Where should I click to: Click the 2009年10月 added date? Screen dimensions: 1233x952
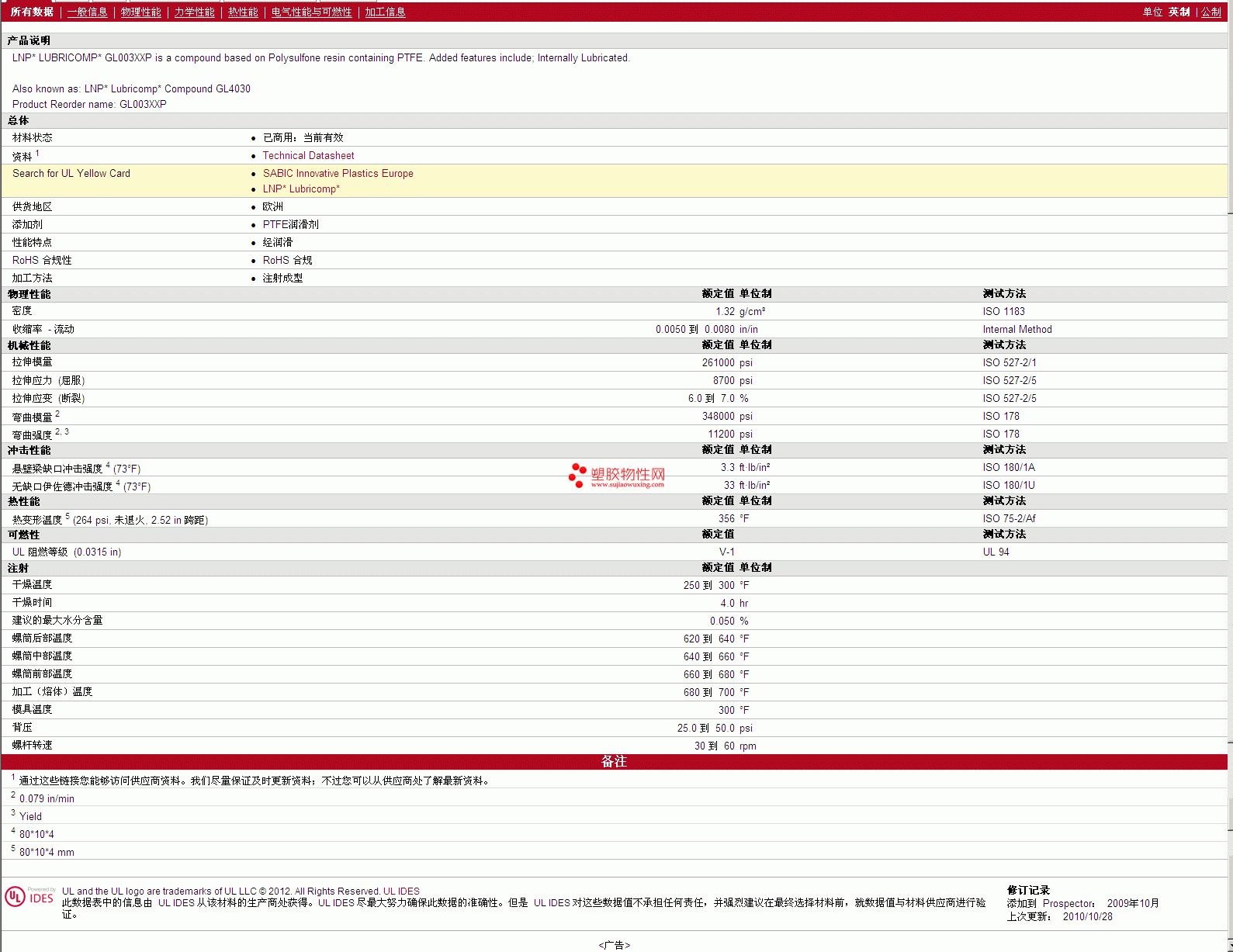pos(1133,904)
